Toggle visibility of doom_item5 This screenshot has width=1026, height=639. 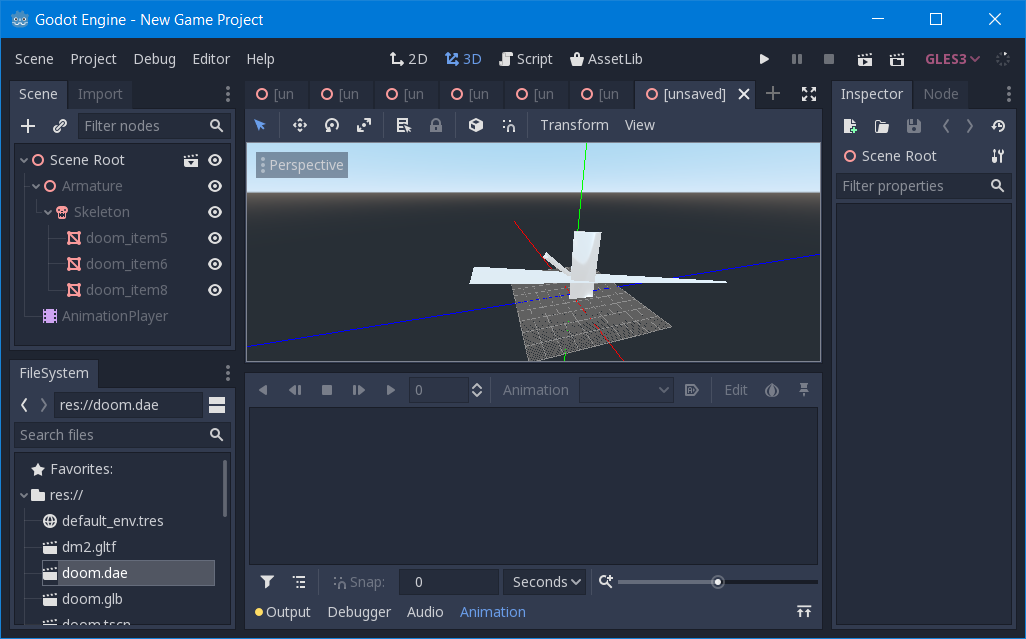(214, 238)
